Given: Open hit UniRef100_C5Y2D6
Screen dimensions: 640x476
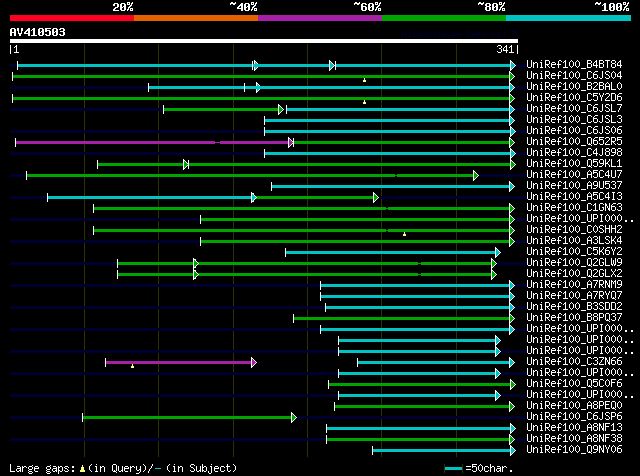Looking at the screenshot, I should (574, 98).
